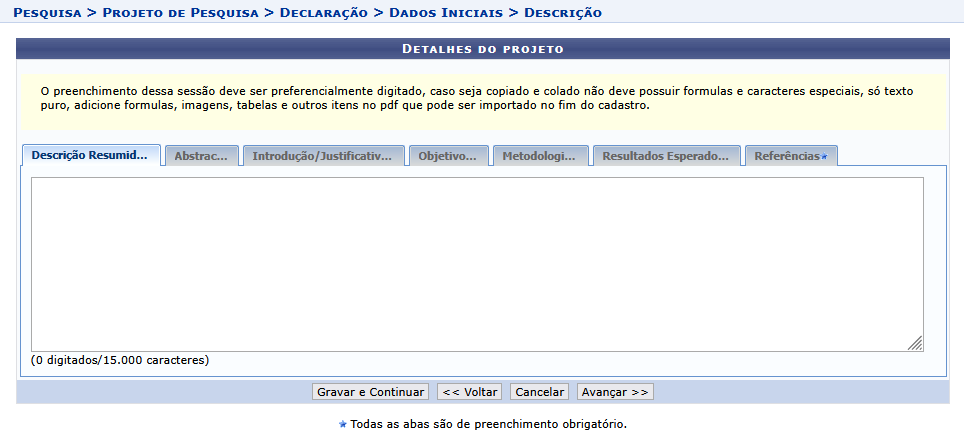
Task: Switch to the Abstract tab
Action: pyautogui.click(x=201, y=157)
